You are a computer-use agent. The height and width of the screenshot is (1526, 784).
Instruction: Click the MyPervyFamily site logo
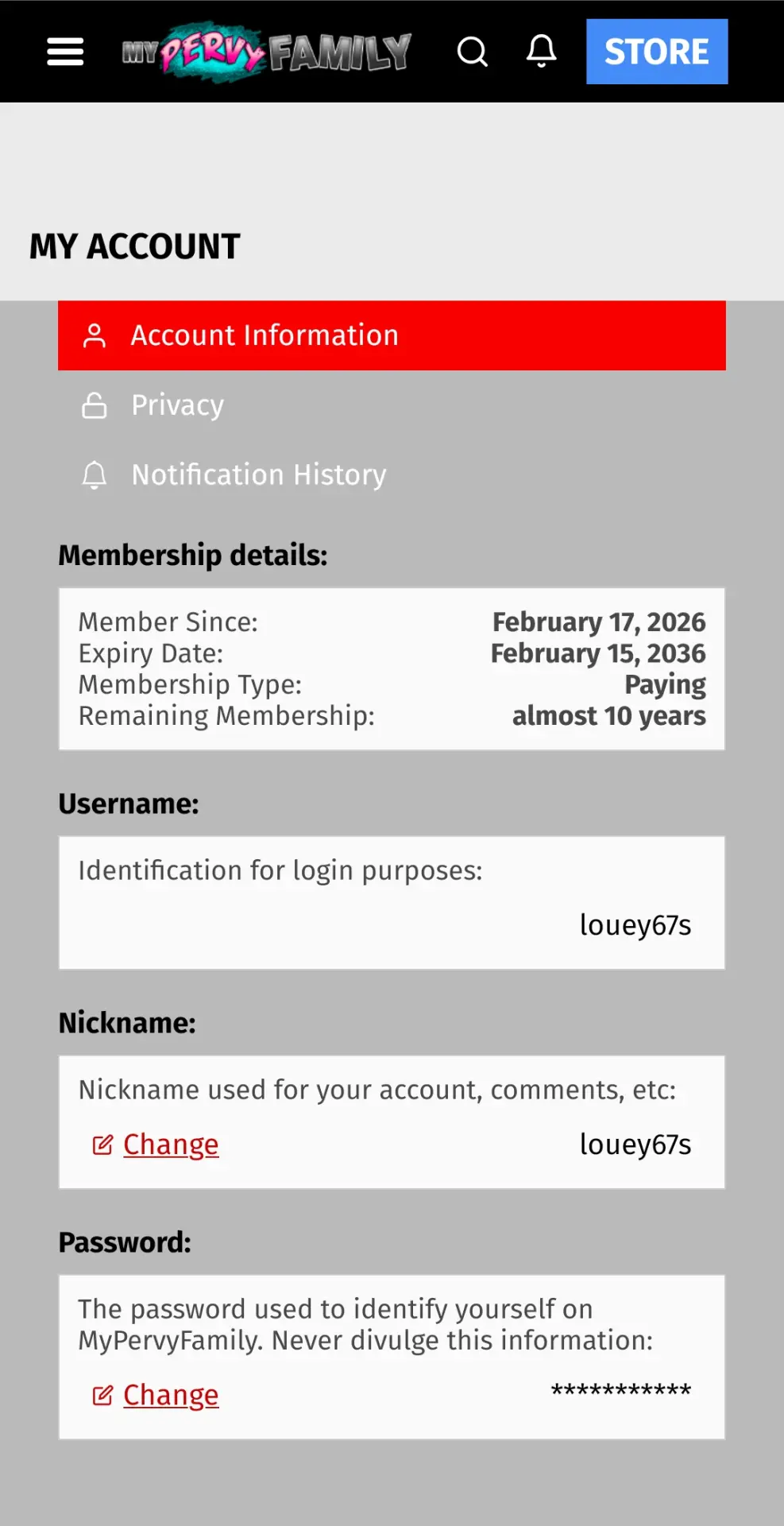click(x=267, y=52)
